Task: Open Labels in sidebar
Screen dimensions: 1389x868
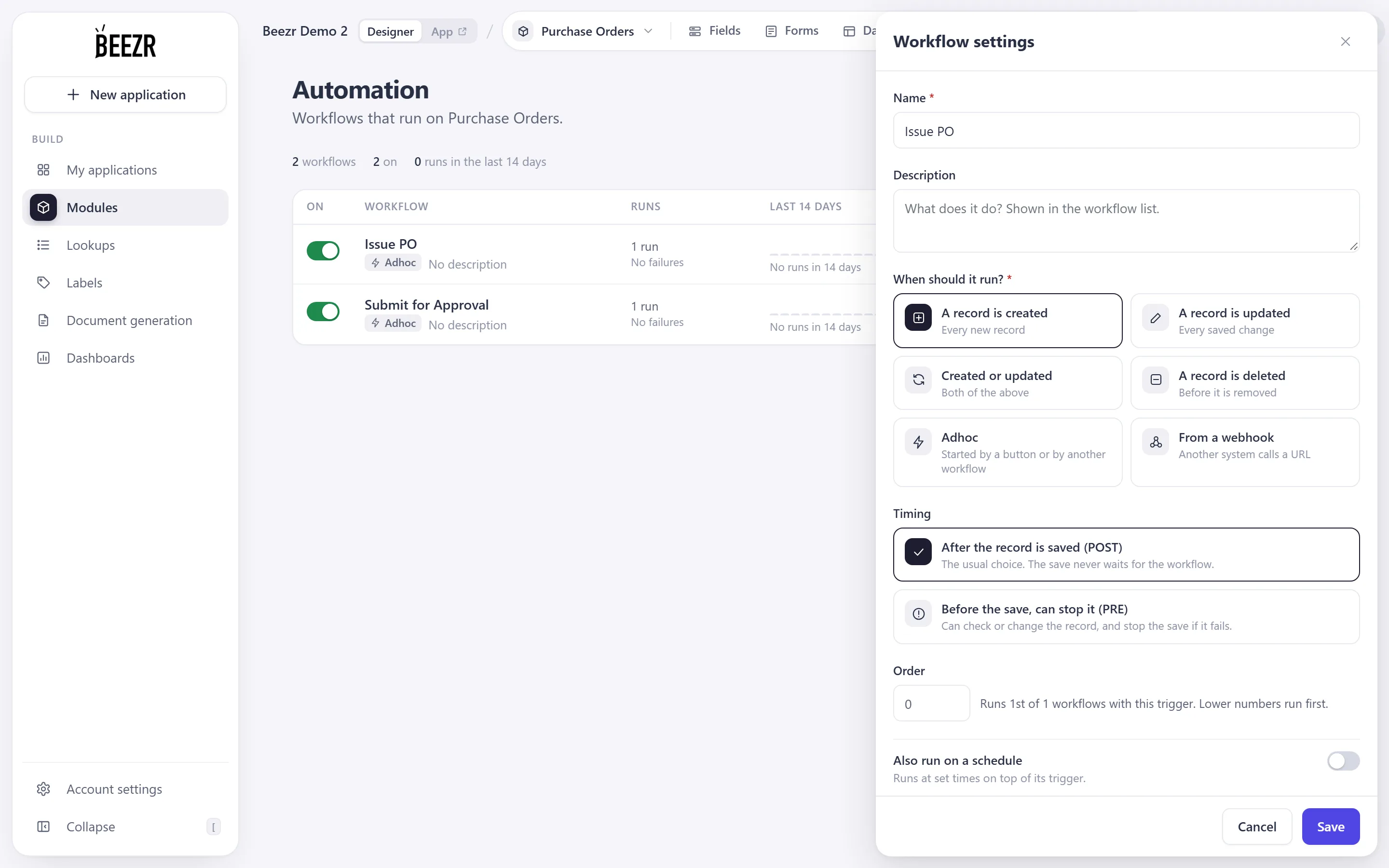Action: [x=125, y=283]
